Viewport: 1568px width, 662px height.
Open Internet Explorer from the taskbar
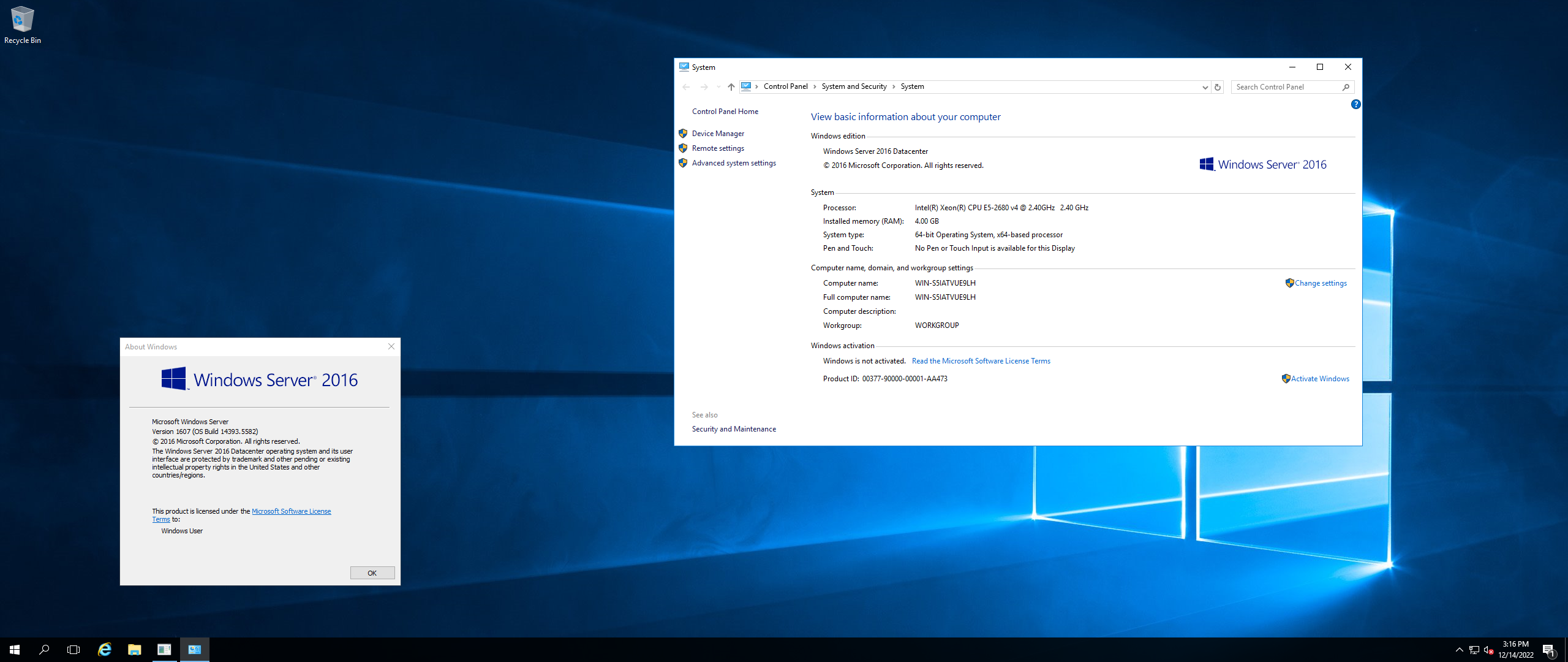coord(105,649)
